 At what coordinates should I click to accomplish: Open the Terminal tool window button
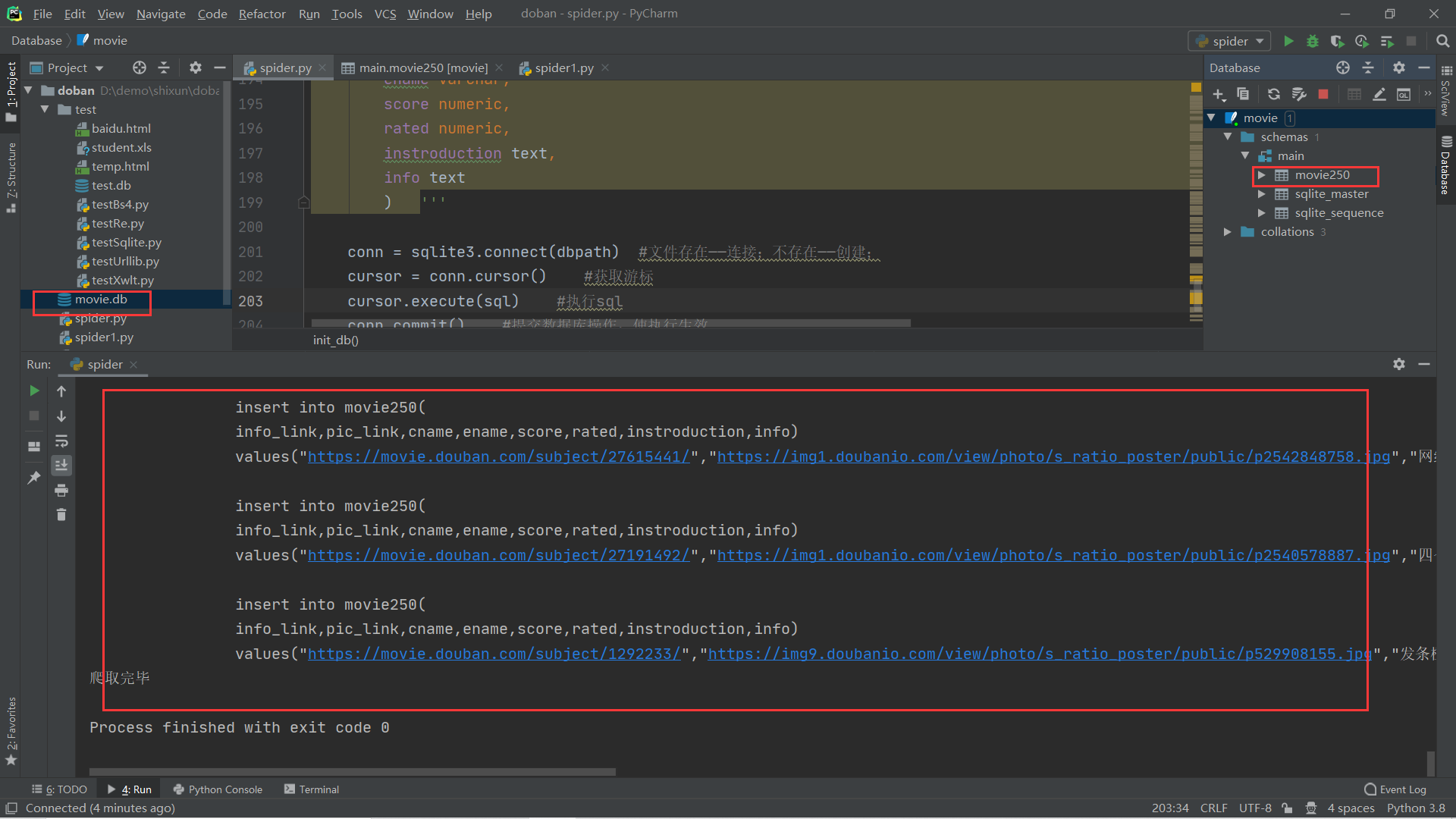point(312,789)
